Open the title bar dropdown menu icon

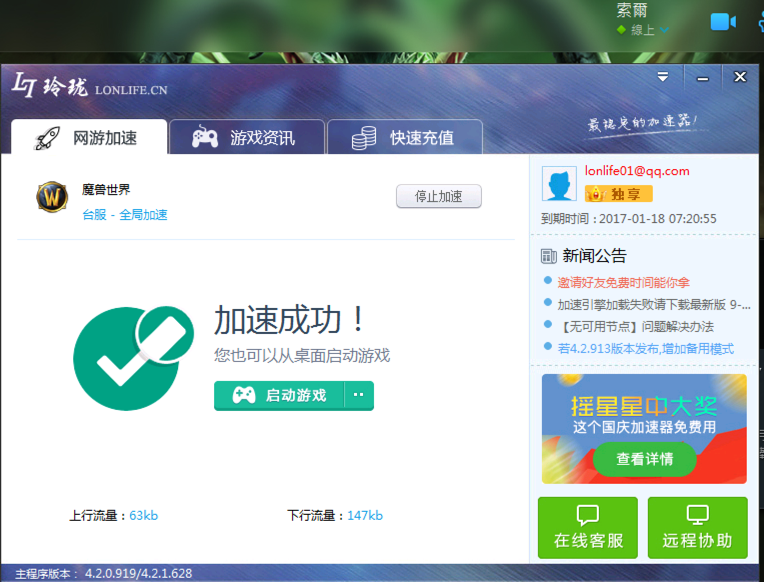(663, 77)
